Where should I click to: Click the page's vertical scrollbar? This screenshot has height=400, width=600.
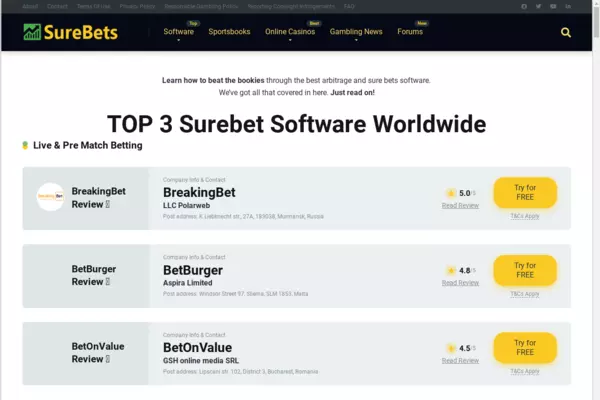pyautogui.click(x=596, y=200)
